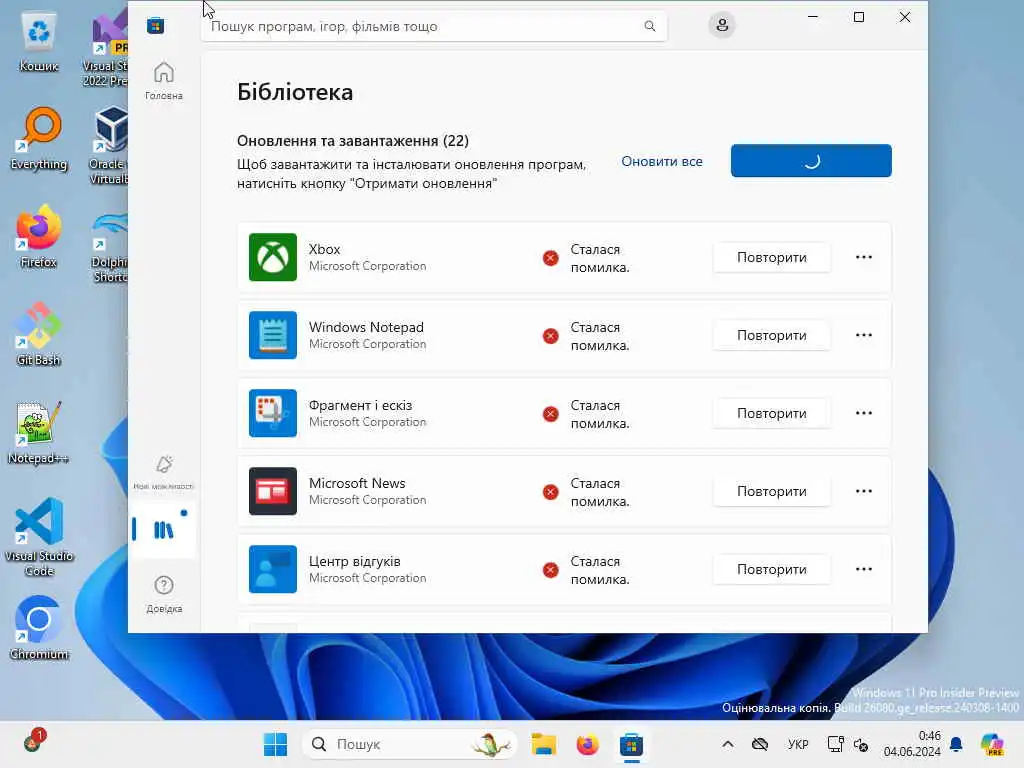The width and height of the screenshot is (1024, 768).
Task: Open more options for Фрагмент і ескіз
Action: click(x=864, y=413)
